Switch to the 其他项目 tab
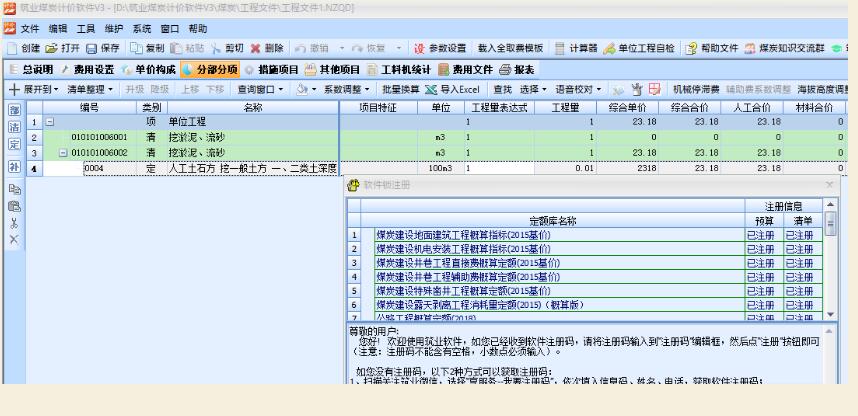This screenshot has width=858, height=416. pyautogui.click(x=333, y=70)
